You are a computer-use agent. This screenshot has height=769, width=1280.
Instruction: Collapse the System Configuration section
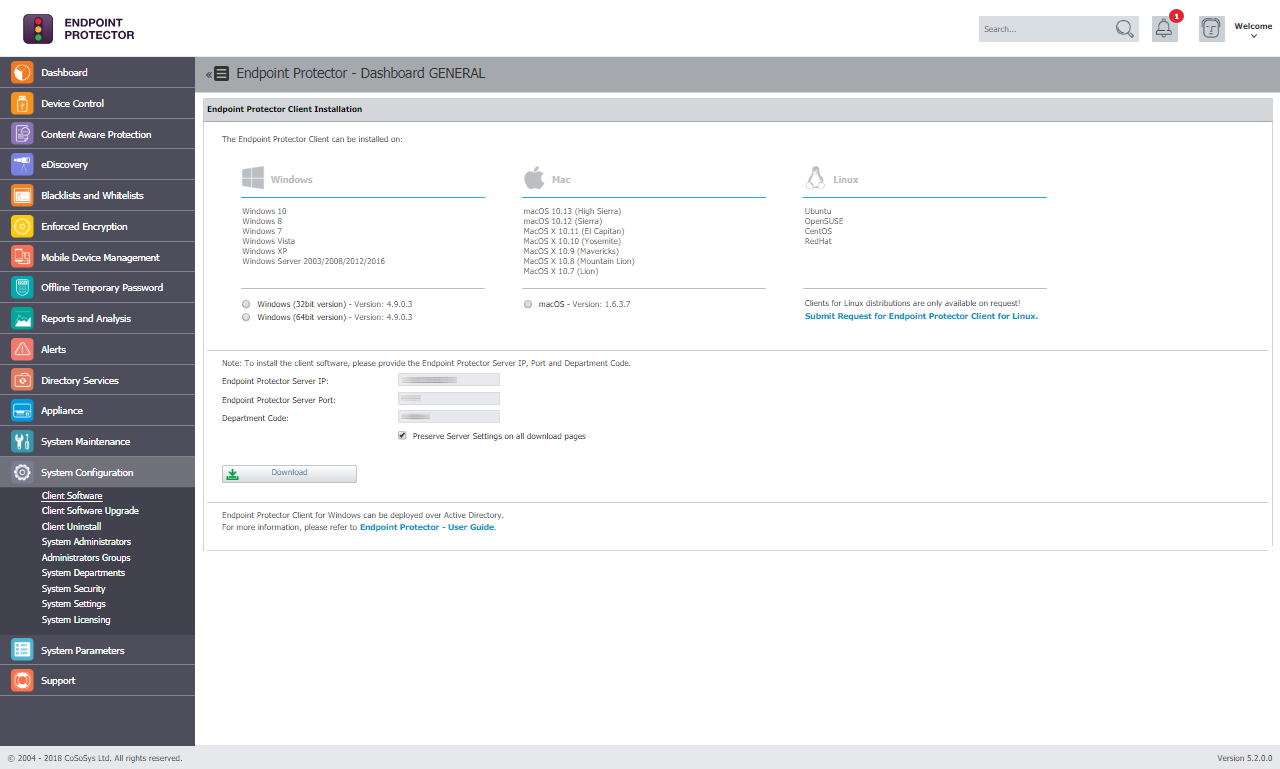pyautogui.click(x=97, y=472)
